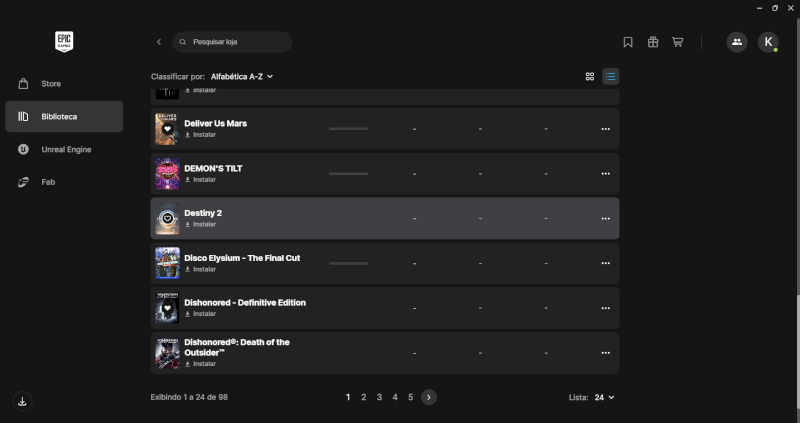
Task: Switch to list view layout
Action: point(611,77)
